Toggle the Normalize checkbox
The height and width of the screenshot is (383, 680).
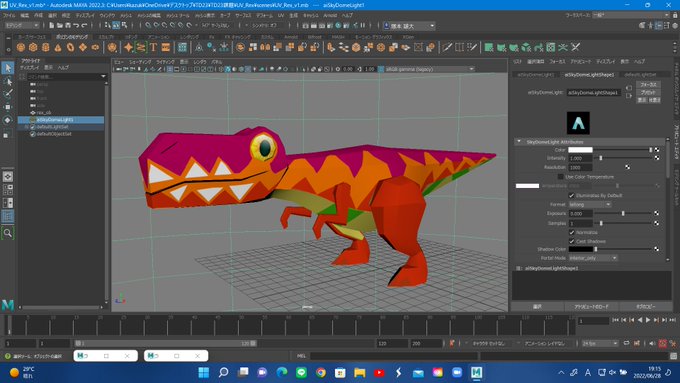572,232
